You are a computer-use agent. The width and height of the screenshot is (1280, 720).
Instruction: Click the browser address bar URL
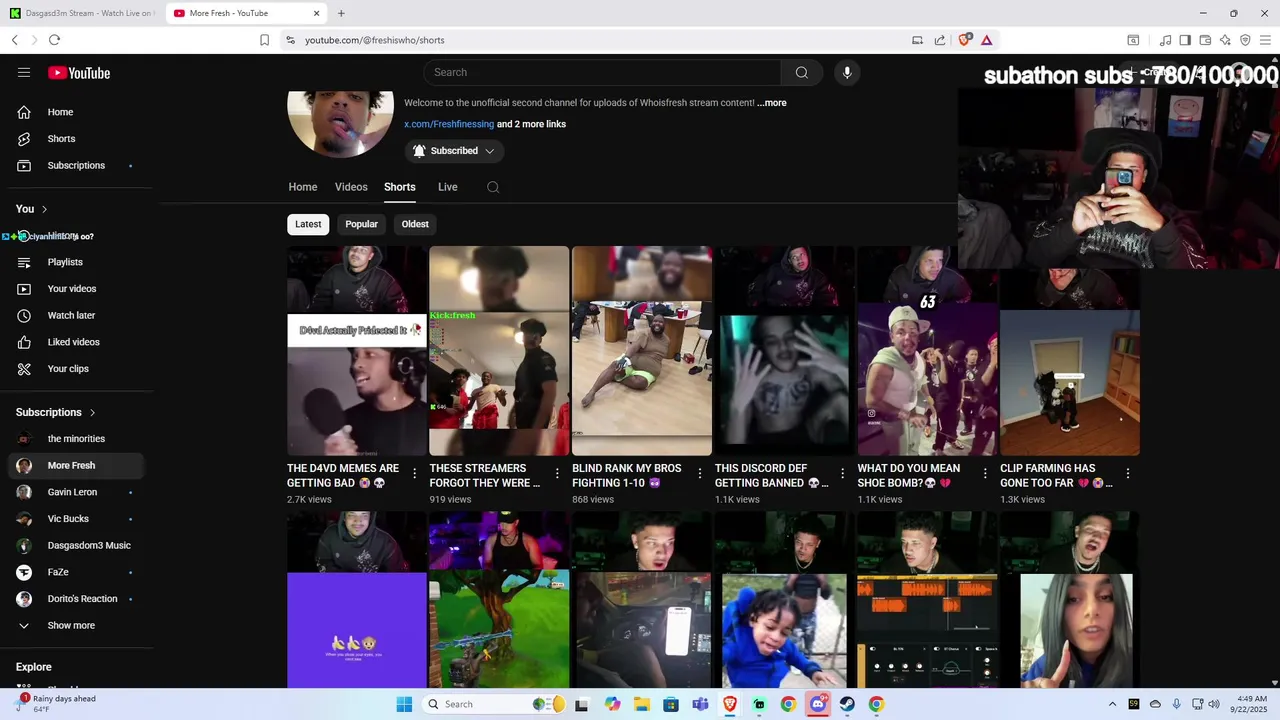click(x=375, y=40)
